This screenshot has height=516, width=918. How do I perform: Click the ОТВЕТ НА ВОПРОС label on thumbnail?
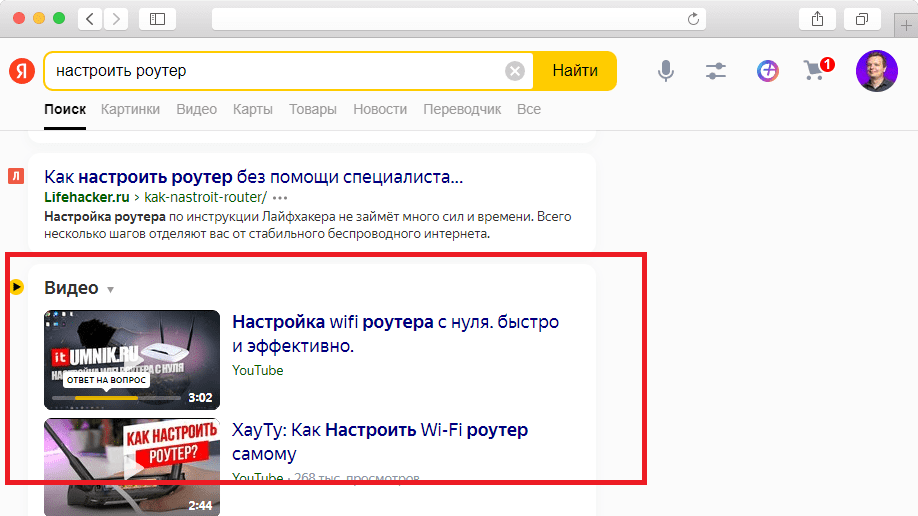pyautogui.click(x=106, y=380)
